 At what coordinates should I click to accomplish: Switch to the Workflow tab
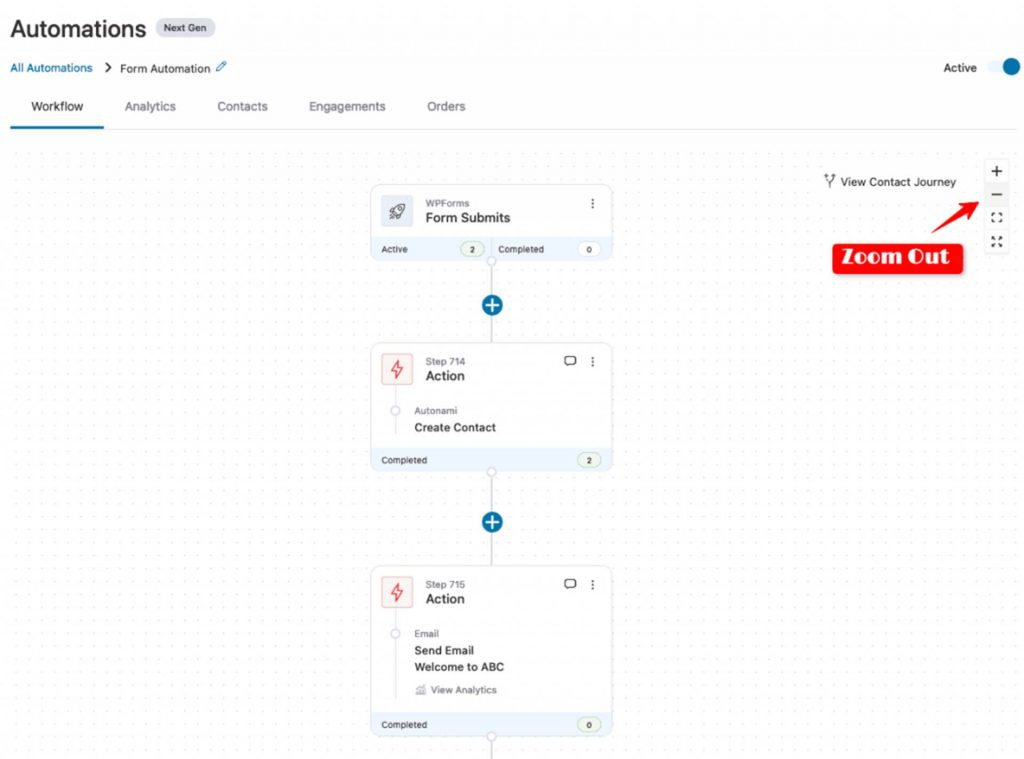click(x=57, y=106)
